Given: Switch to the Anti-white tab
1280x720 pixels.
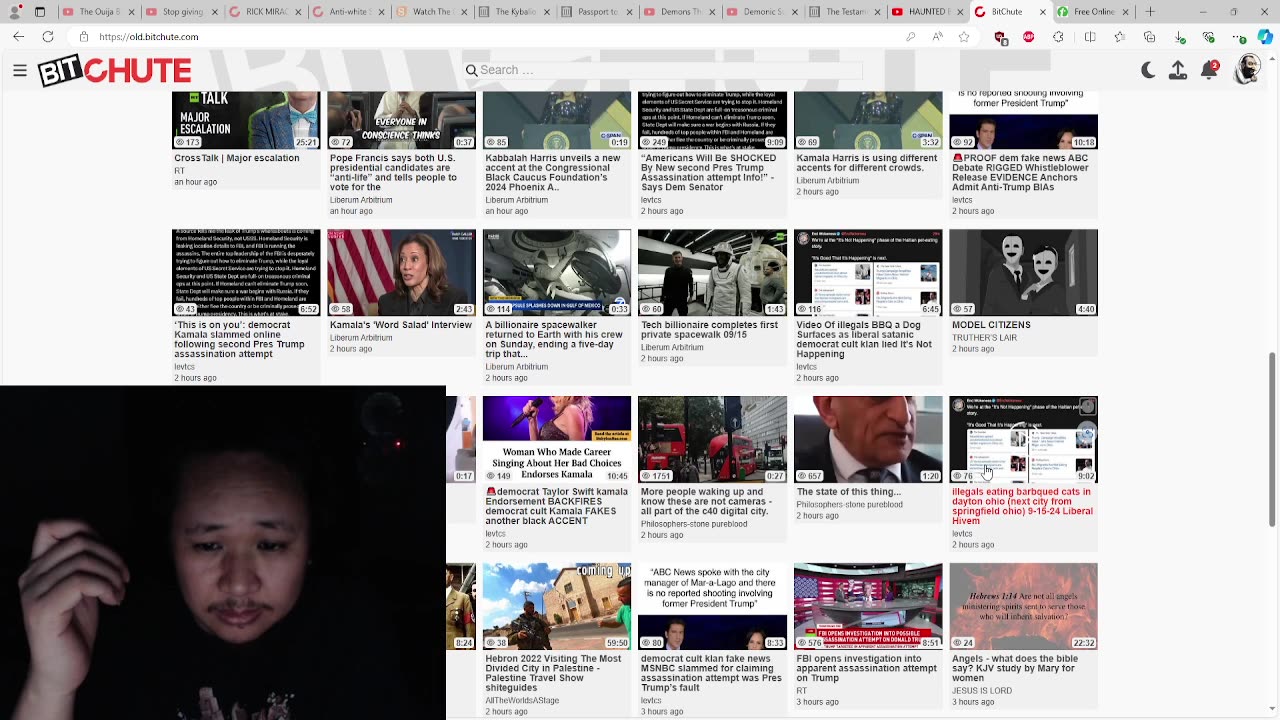Looking at the screenshot, I should coord(348,12).
